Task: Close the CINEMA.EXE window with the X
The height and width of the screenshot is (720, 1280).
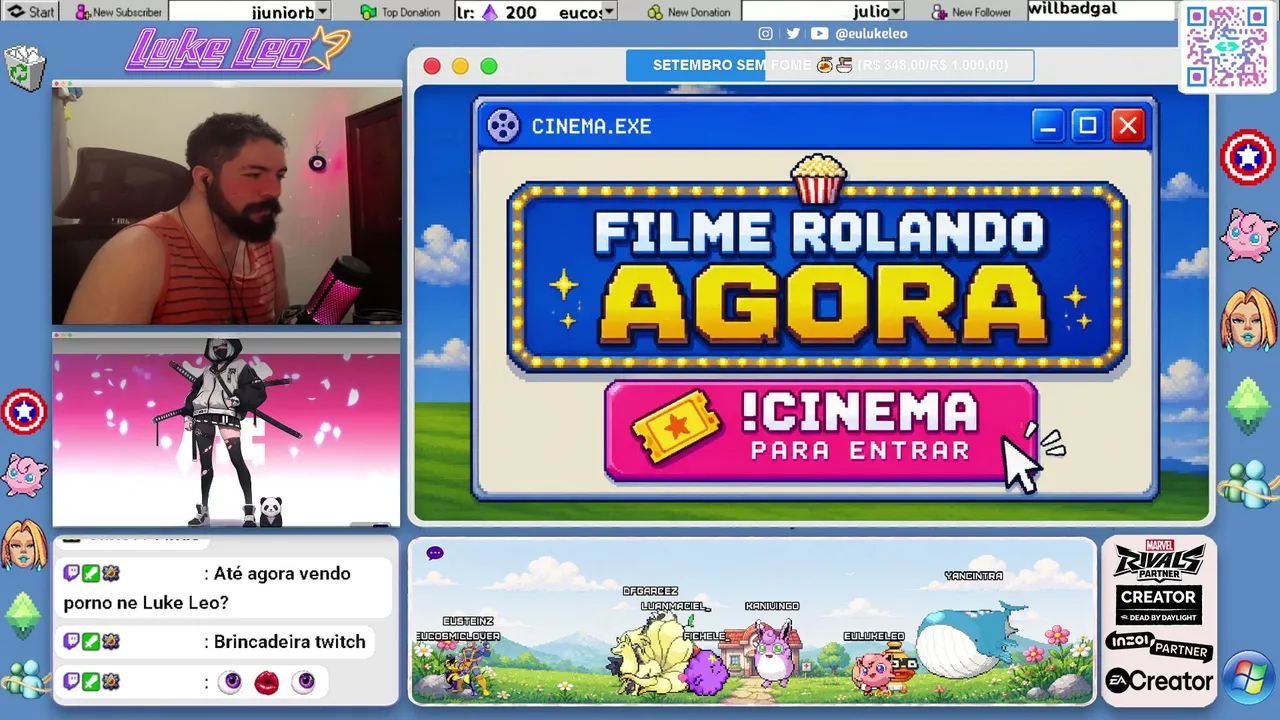Action: pyautogui.click(x=1128, y=126)
